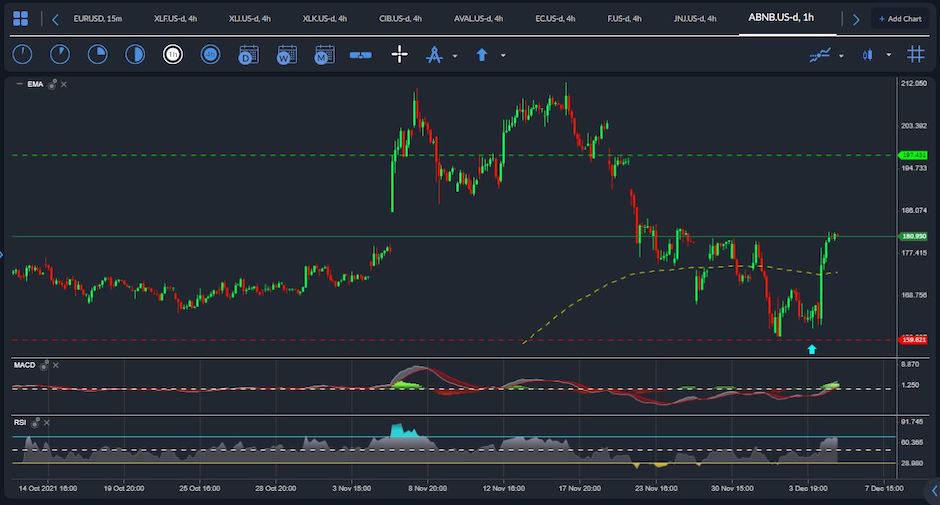Switch to the CIB.US-d, 4h tab

(x=400, y=18)
